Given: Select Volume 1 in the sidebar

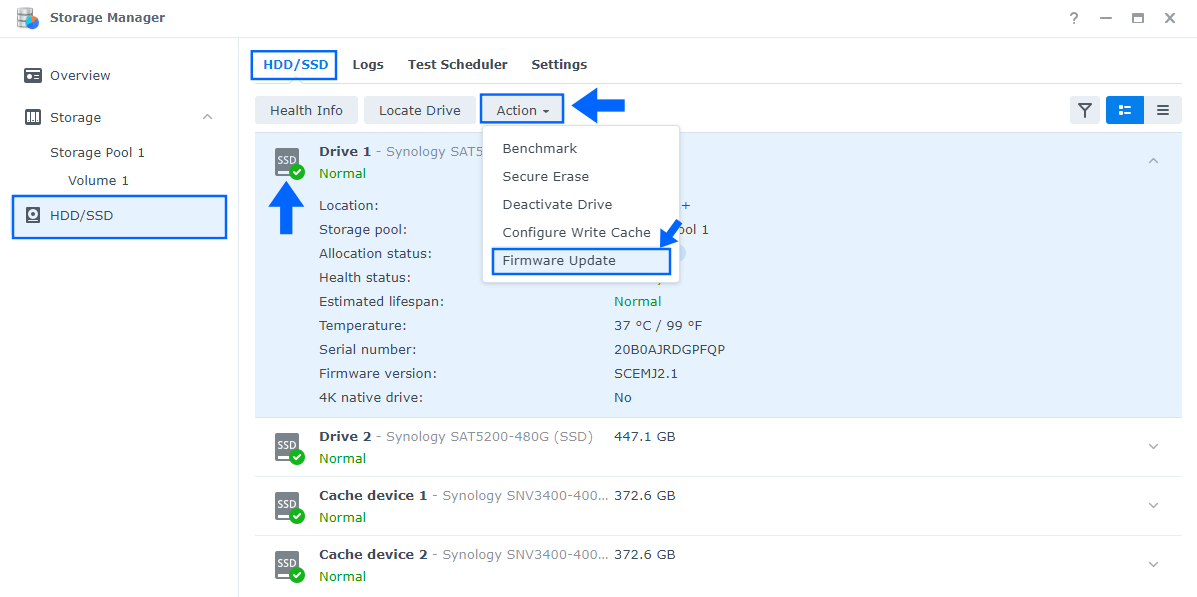Looking at the screenshot, I should (98, 180).
